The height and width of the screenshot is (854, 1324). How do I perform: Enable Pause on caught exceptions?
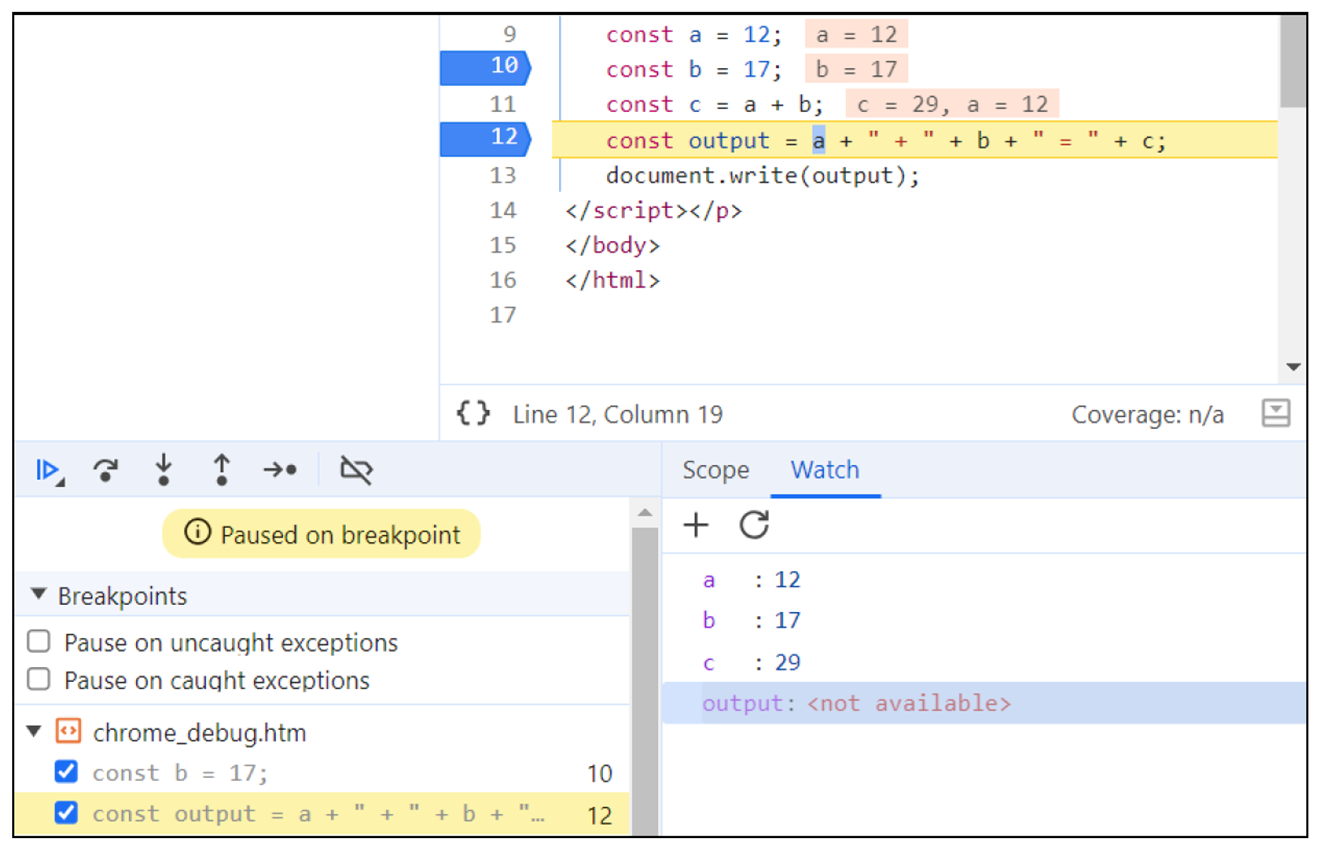tap(38, 678)
